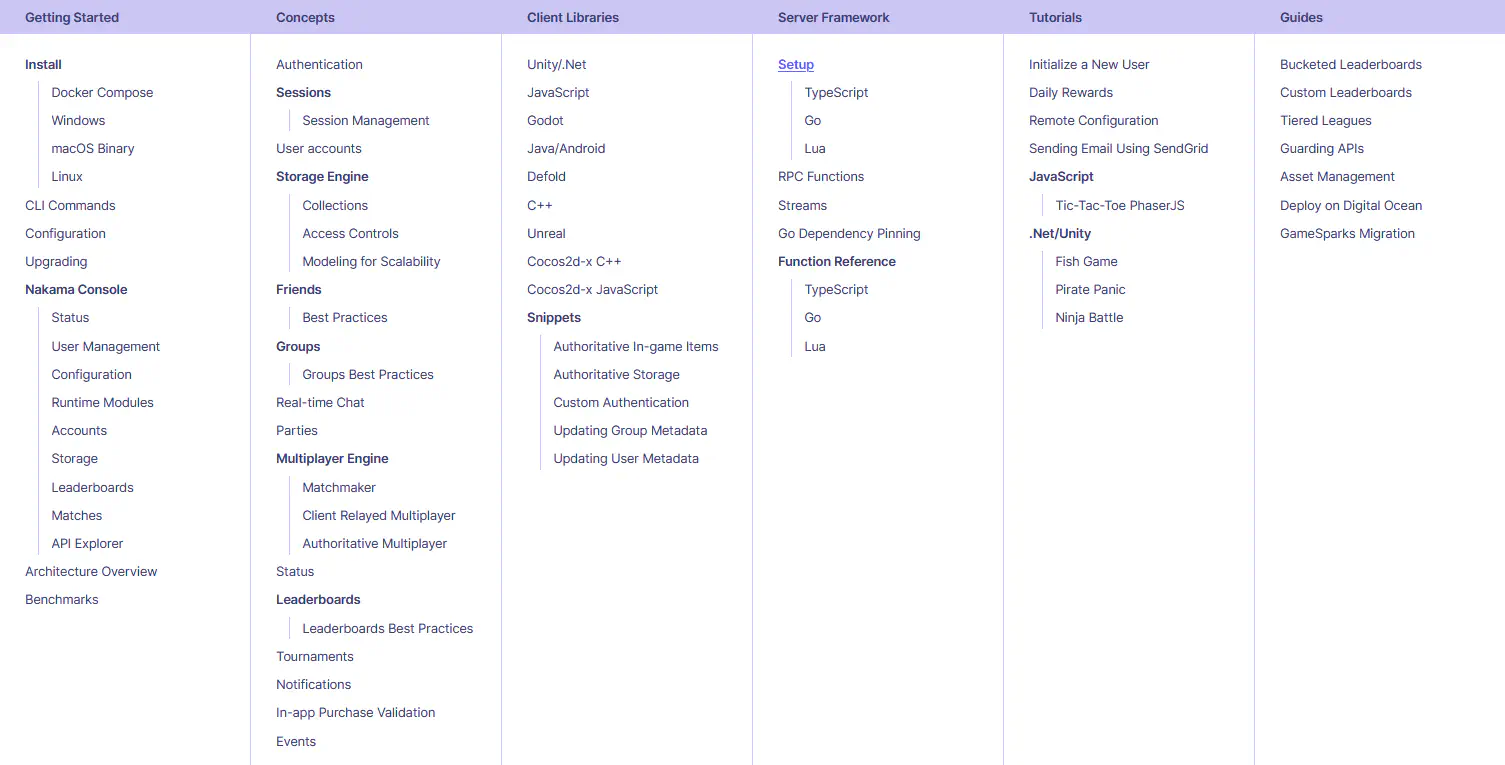Open Updating Group Metadata snippet
Image resolution: width=1505 pixels, height=765 pixels.
coord(630,430)
